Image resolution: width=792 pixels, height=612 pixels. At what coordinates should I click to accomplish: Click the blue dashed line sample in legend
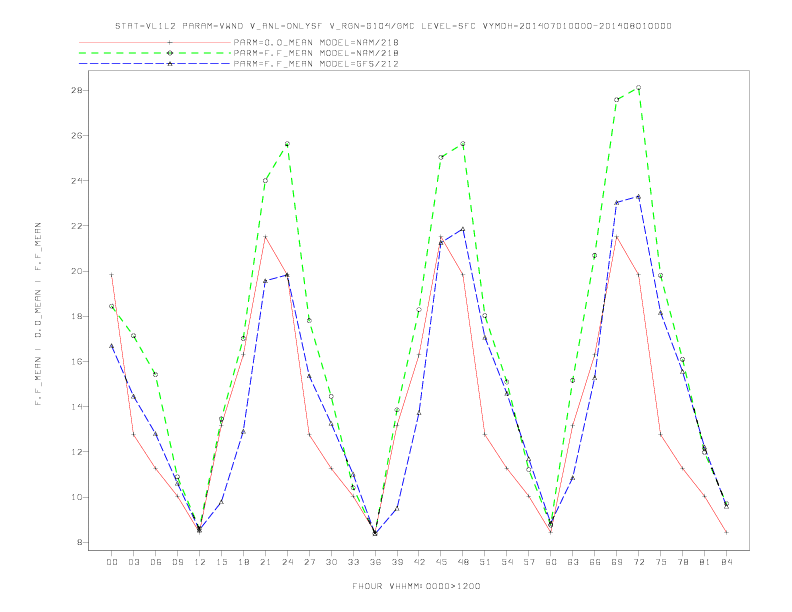point(155,64)
